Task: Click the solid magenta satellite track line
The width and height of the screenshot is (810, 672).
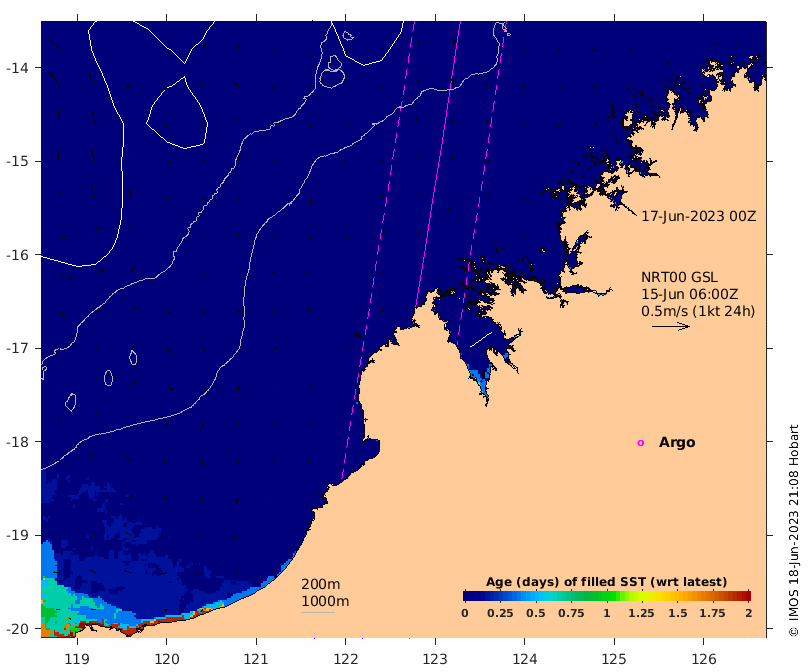Action: click(438, 165)
